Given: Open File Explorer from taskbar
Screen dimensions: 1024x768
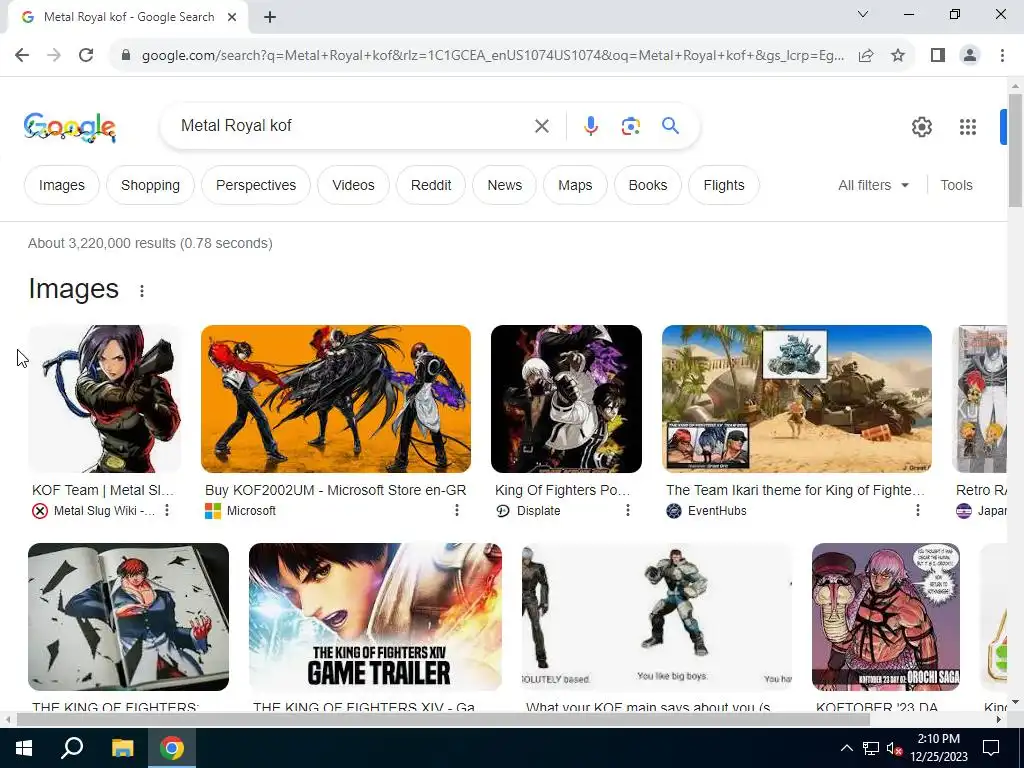Looking at the screenshot, I should (x=122, y=748).
